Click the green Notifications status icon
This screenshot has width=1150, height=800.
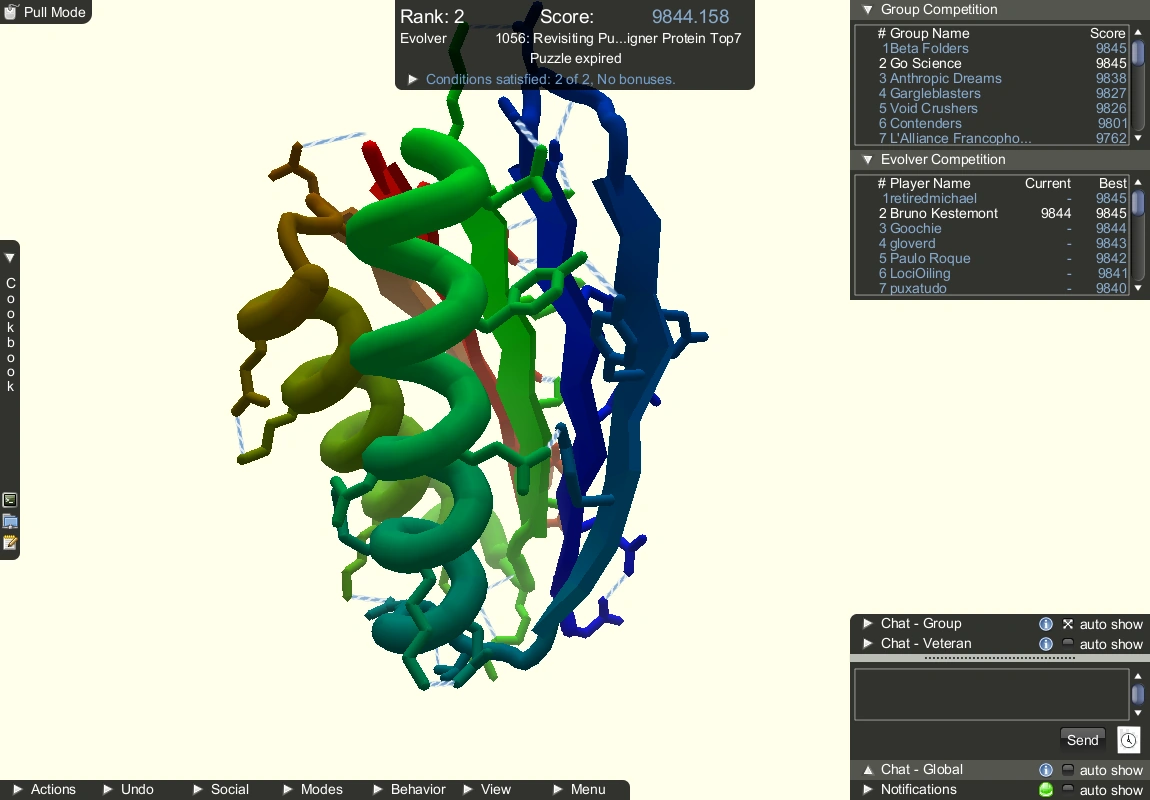(1047, 790)
